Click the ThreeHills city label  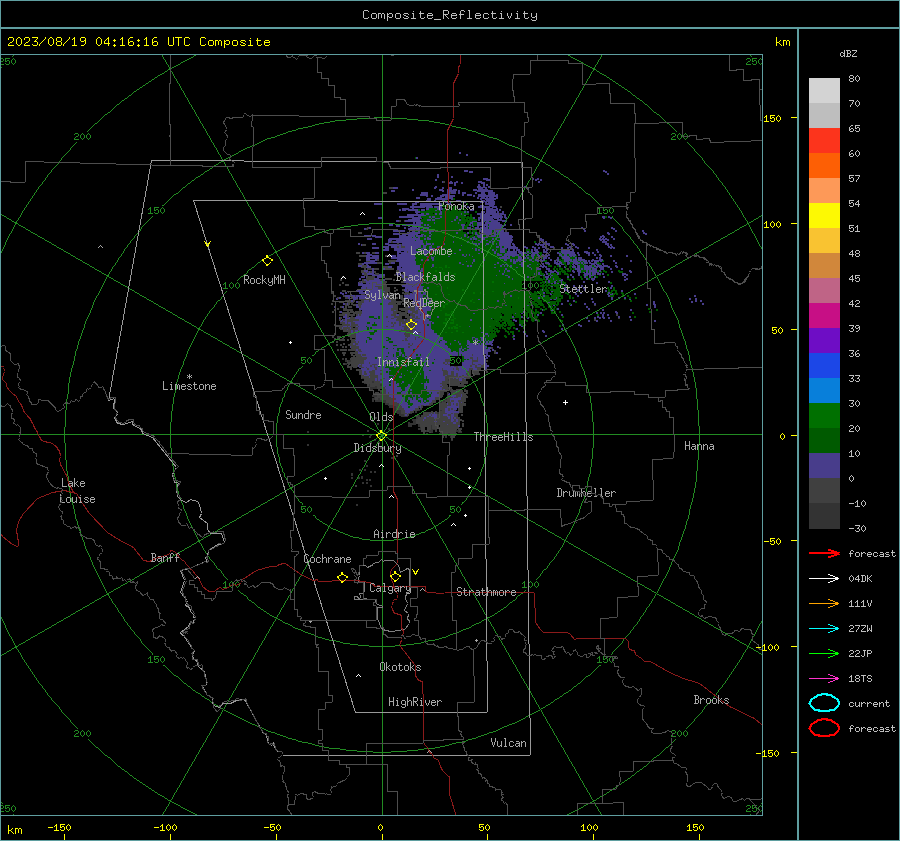click(x=503, y=437)
